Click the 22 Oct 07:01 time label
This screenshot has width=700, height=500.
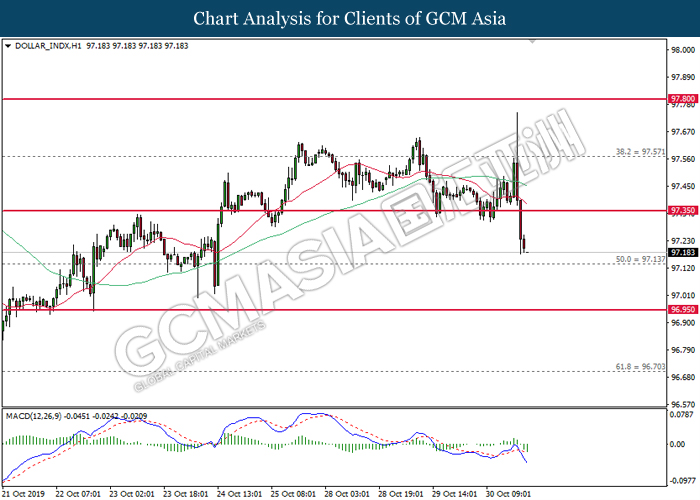coord(78,494)
